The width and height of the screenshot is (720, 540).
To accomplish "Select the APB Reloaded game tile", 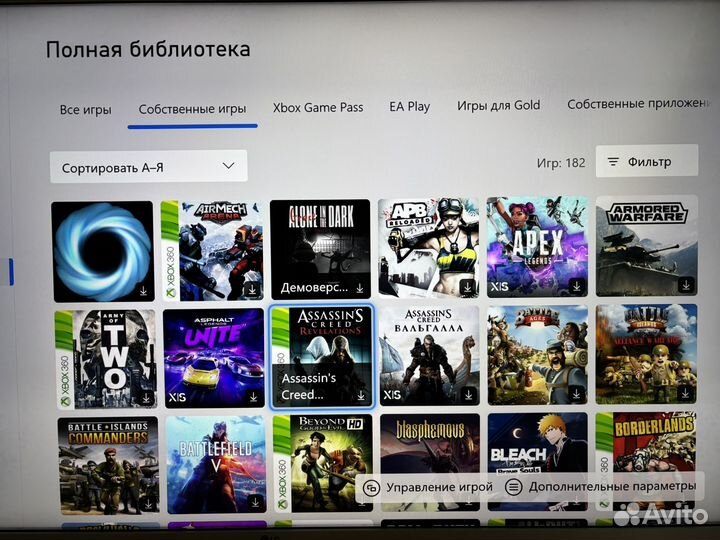I will (x=428, y=248).
